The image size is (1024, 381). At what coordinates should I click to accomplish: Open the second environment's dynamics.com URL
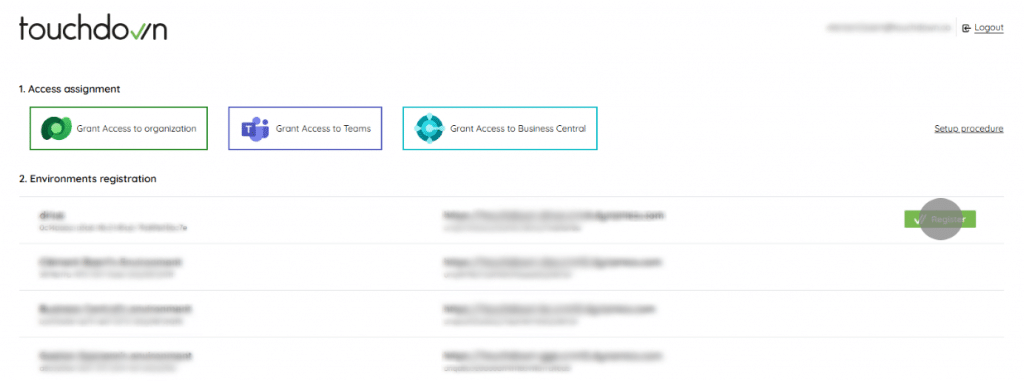(552, 262)
